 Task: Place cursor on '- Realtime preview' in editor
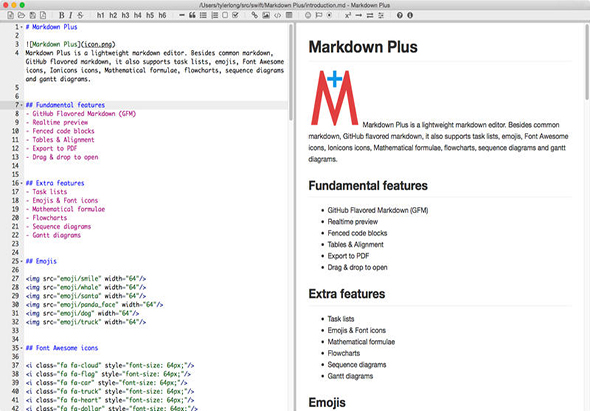click(57, 122)
